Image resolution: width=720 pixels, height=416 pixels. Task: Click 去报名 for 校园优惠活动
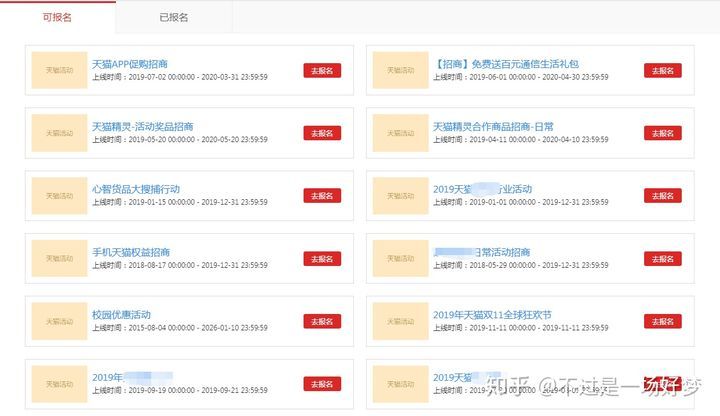pyautogui.click(x=322, y=321)
